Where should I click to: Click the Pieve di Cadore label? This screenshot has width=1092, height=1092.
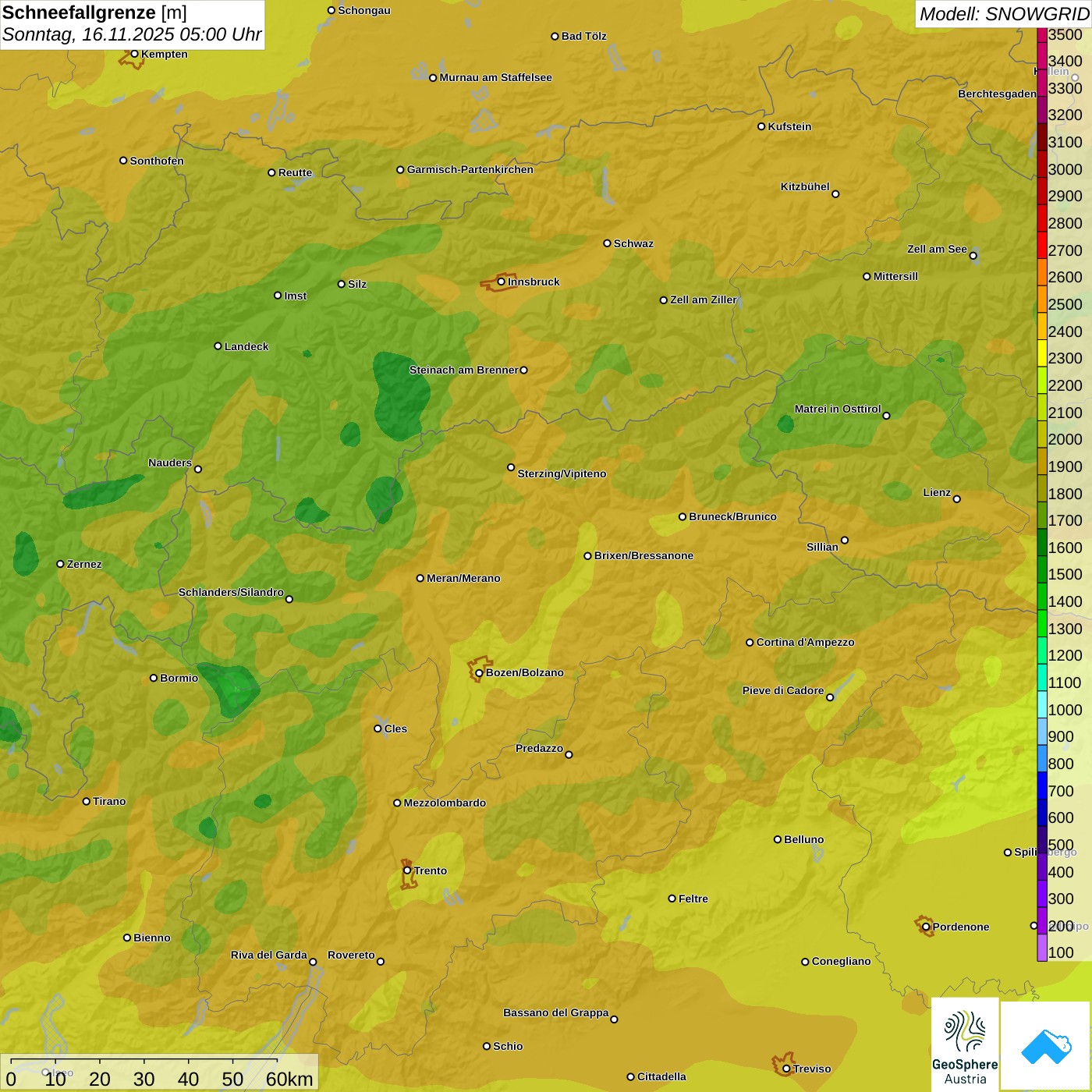[x=783, y=690]
